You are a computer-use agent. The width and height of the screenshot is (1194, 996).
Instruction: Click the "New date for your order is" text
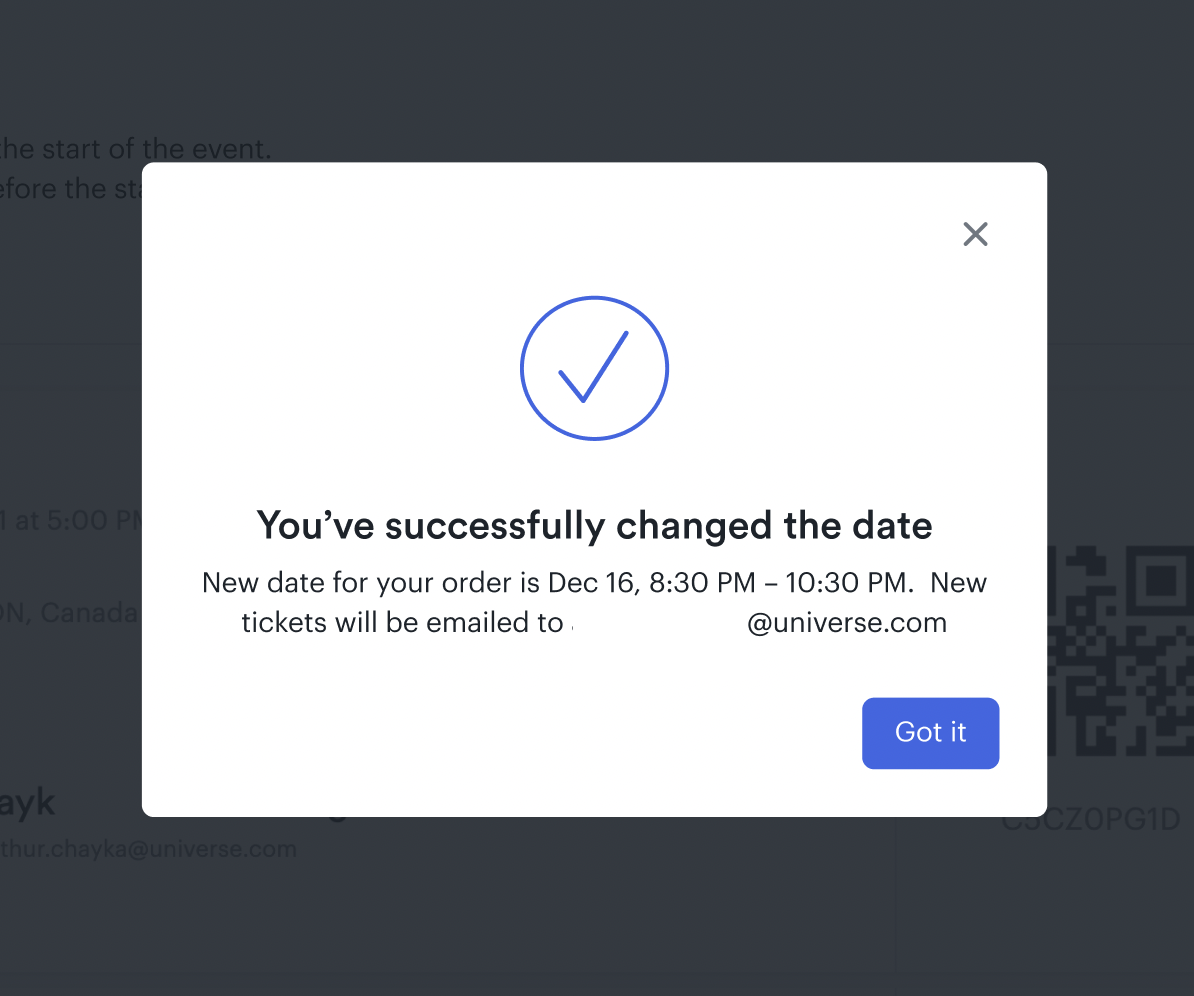[371, 583]
